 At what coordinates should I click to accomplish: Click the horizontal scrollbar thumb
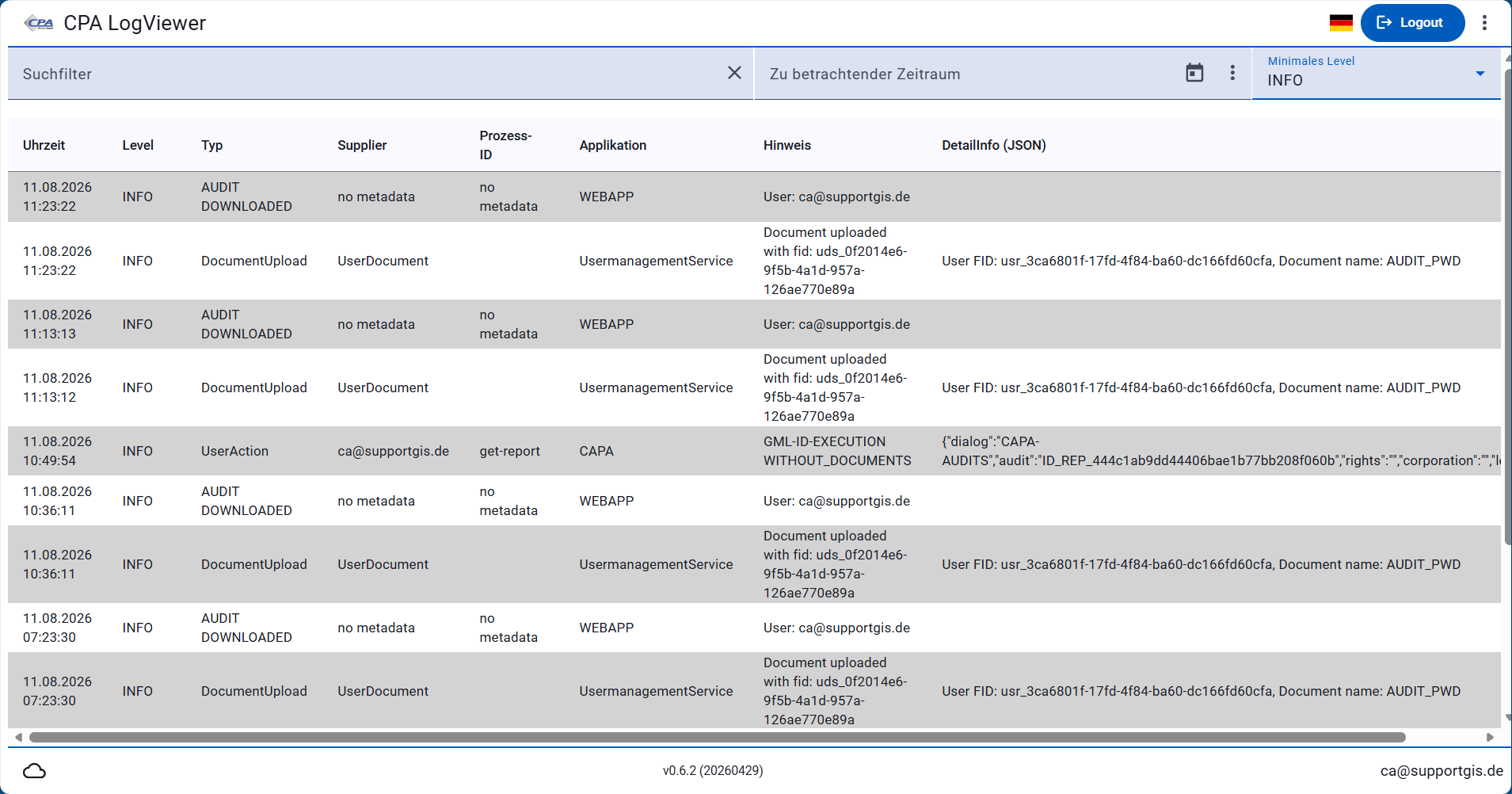point(718,737)
